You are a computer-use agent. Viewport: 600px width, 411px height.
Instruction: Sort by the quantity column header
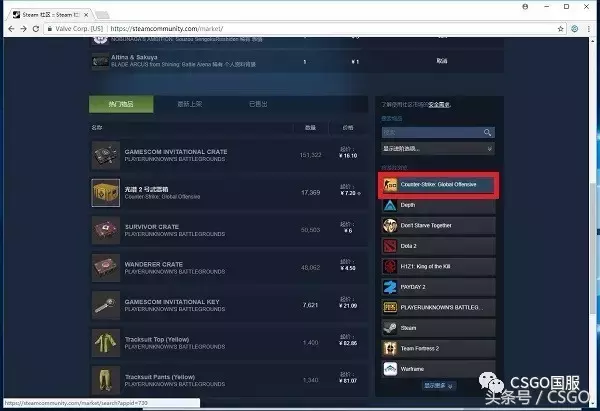pyautogui.click(x=310, y=128)
